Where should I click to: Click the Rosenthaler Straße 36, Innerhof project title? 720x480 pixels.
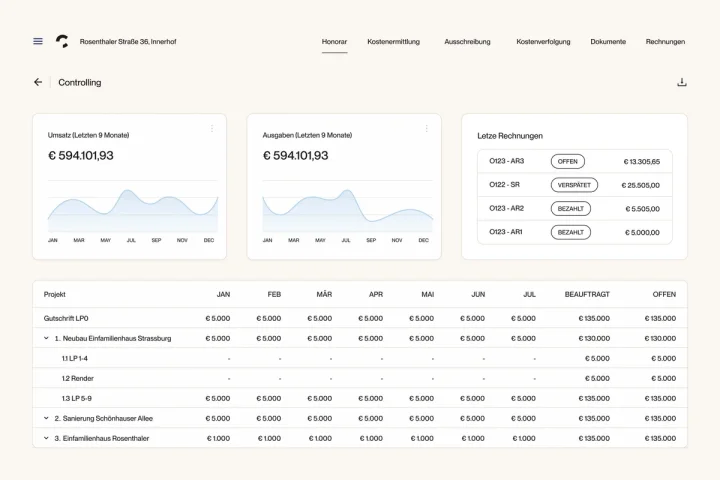(128, 42)
